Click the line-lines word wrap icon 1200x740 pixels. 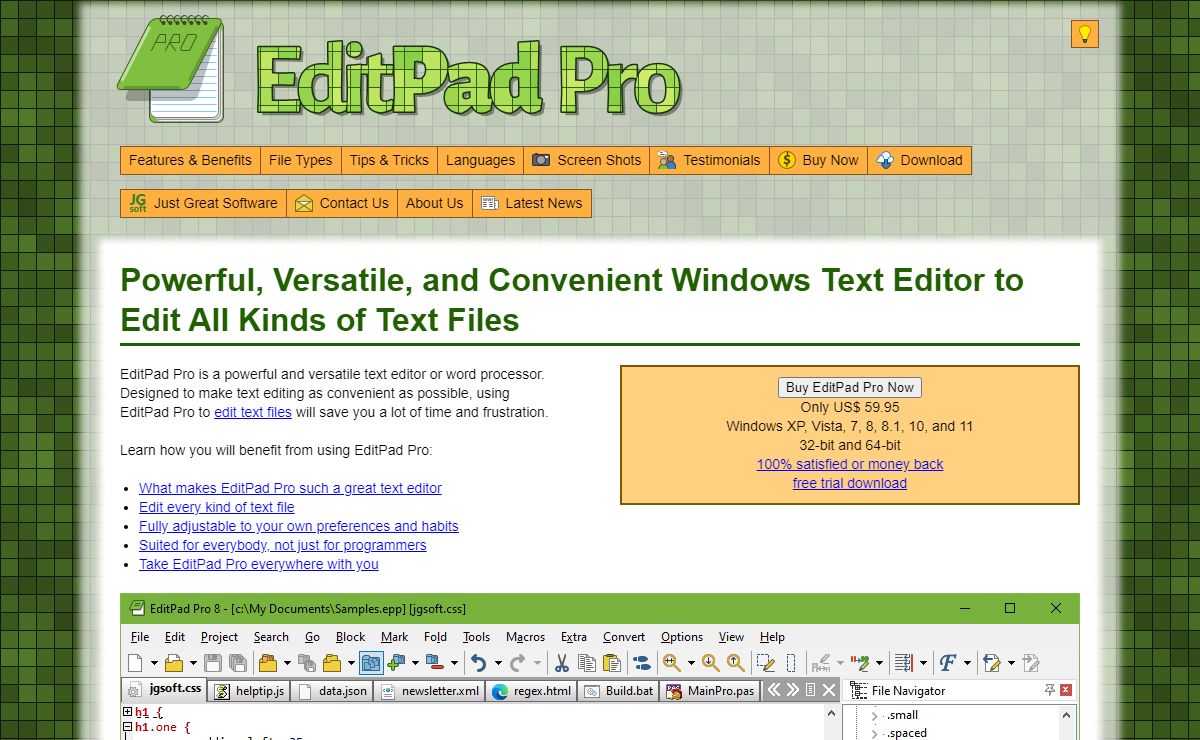904,662
